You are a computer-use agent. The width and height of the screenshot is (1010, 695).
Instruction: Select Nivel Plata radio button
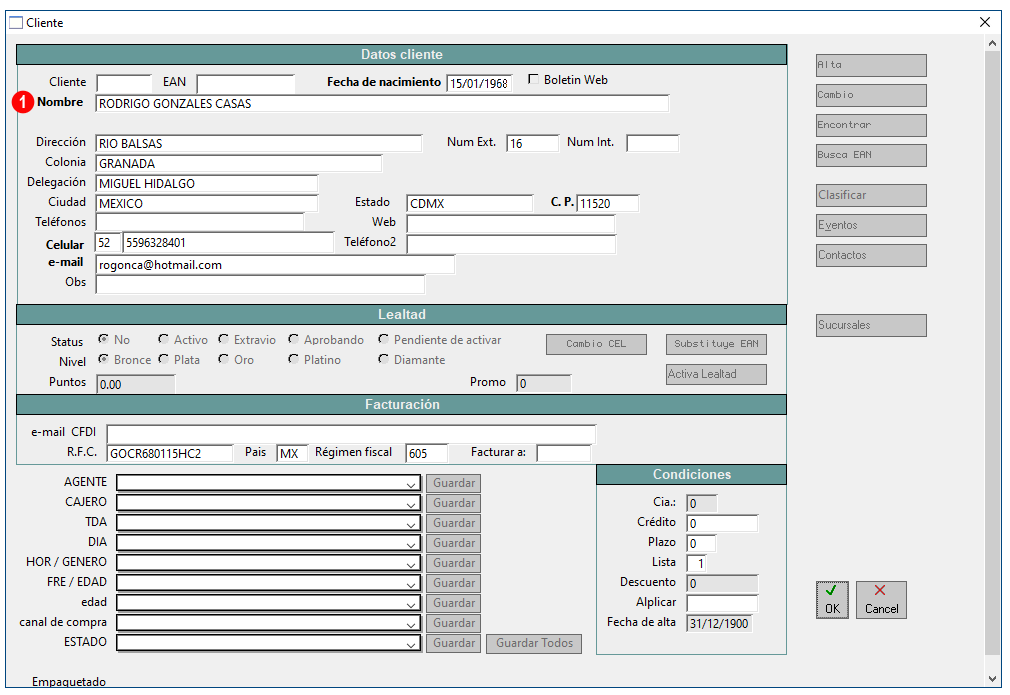164,359
